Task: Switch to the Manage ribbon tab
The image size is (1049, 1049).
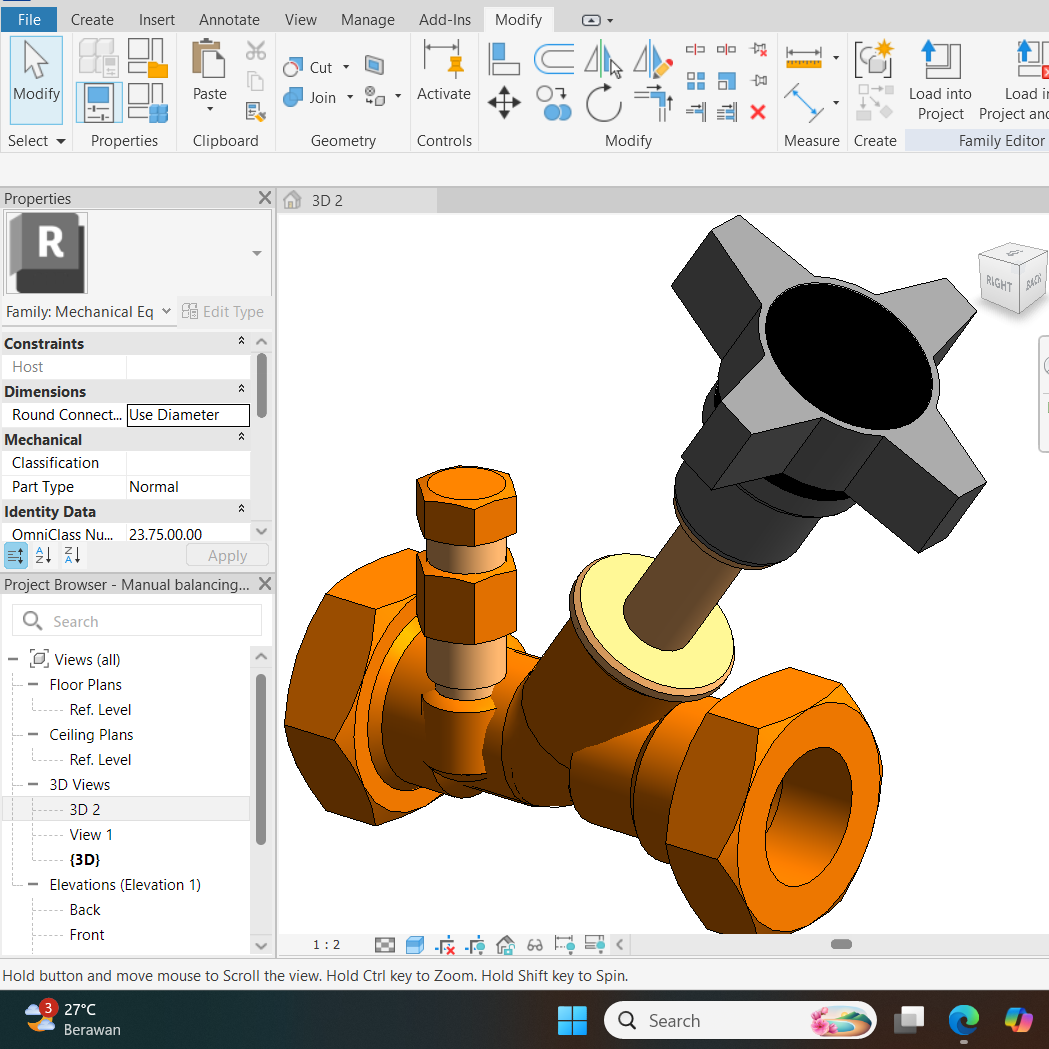Action: coord(367,20)
